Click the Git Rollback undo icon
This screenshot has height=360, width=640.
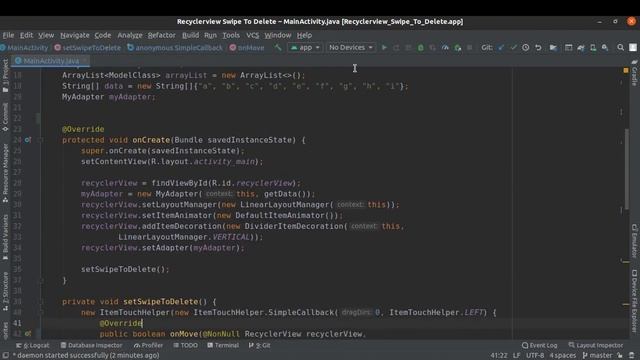(x=538, y=48)
